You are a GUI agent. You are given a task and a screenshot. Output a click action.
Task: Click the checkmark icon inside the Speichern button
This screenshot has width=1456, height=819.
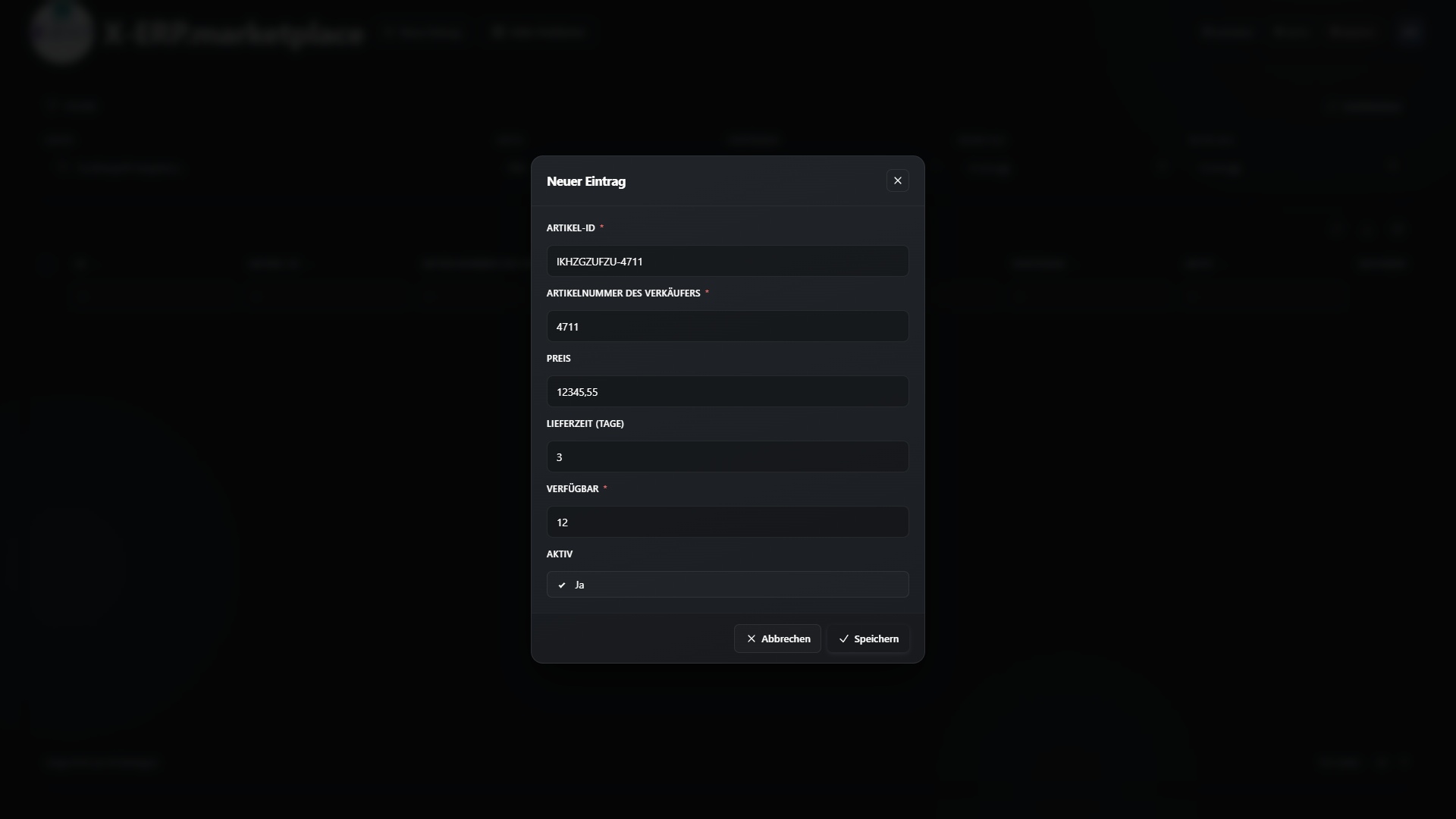[x=843, y=639]
